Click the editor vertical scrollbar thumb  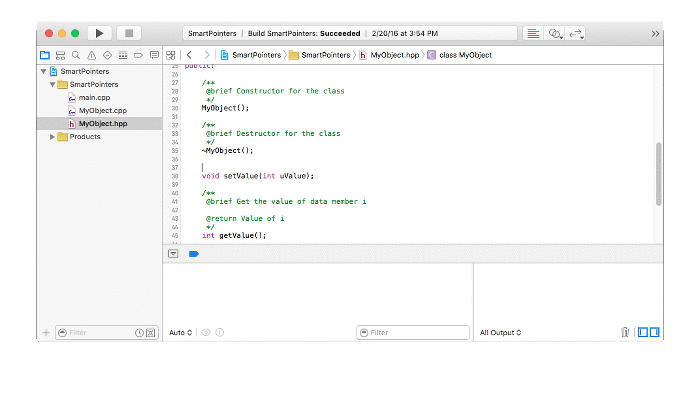(658, 174)
